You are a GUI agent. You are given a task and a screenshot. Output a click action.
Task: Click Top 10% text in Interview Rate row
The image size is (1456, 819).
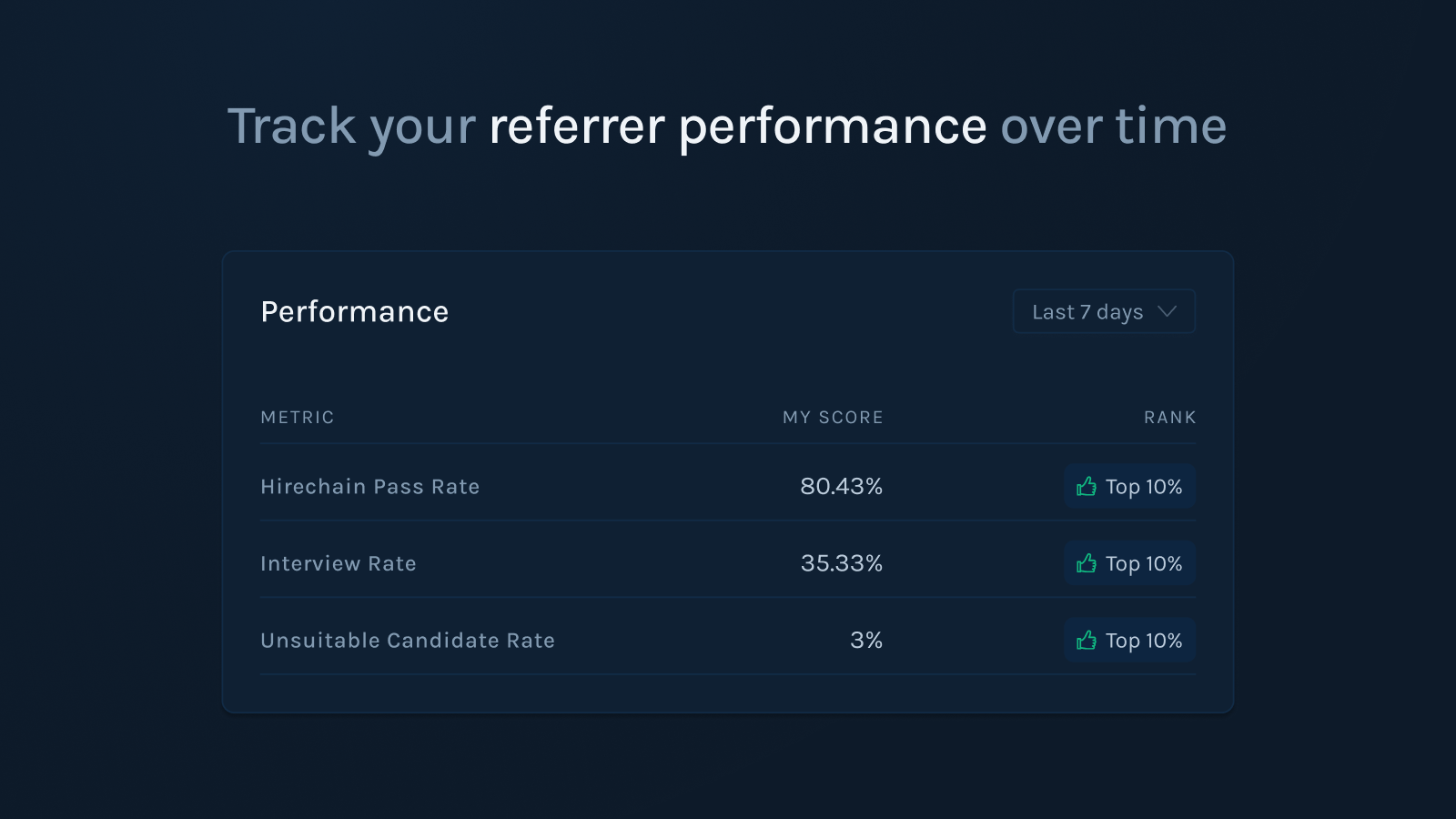pos(1143,564)
